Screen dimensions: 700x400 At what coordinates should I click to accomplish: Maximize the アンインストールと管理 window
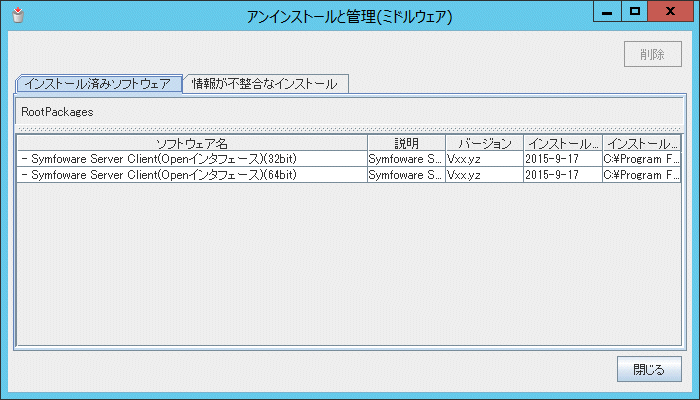634,12
